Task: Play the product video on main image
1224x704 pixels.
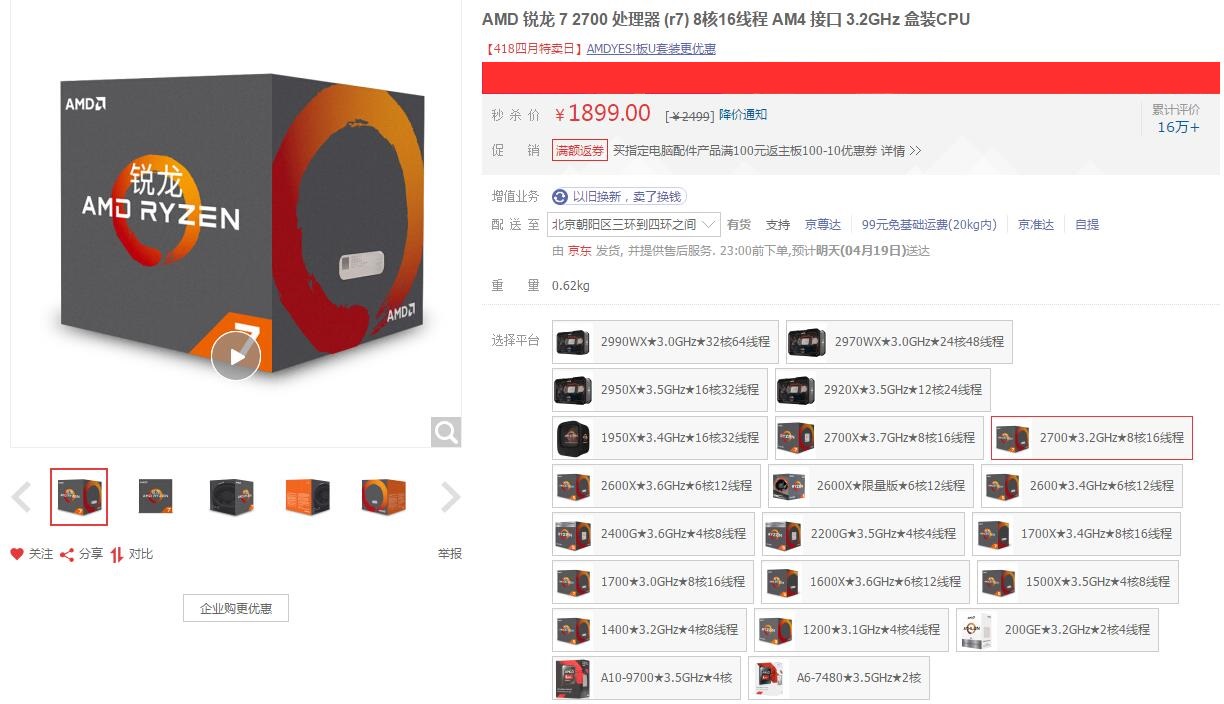Action: 236,356
